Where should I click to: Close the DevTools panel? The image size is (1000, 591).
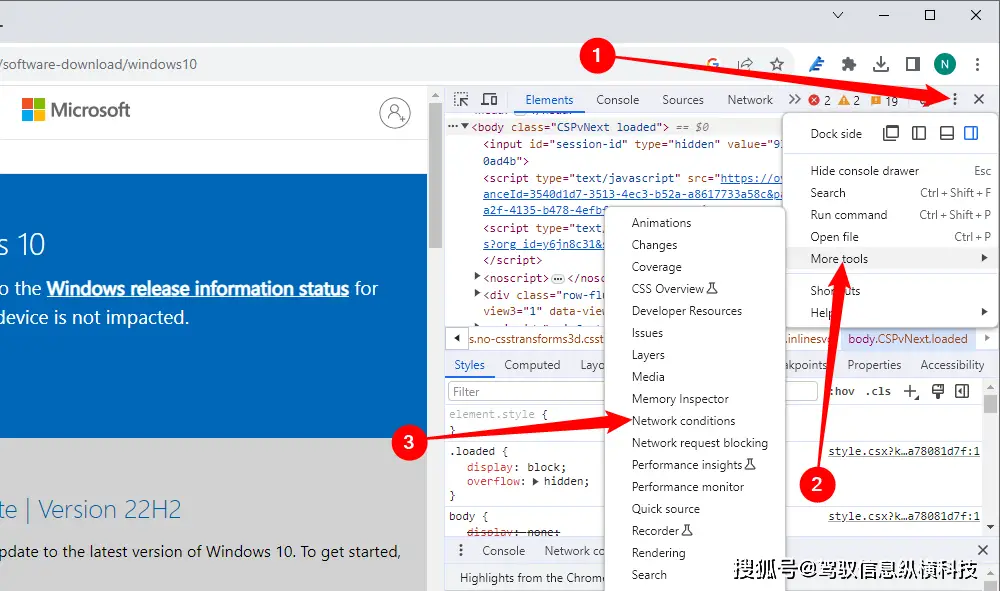(979, 99)
